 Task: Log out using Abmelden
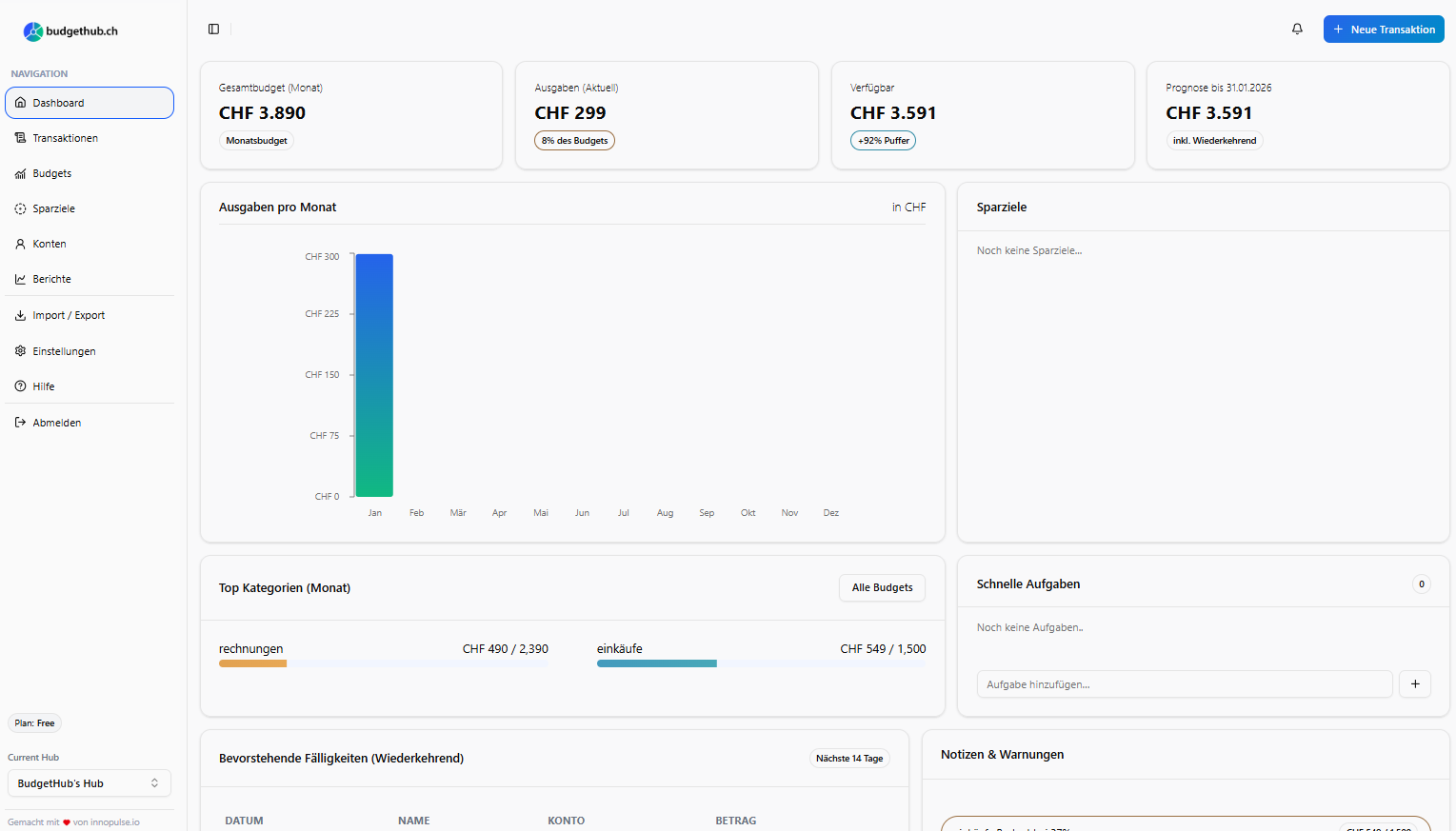tap(56, 423)
